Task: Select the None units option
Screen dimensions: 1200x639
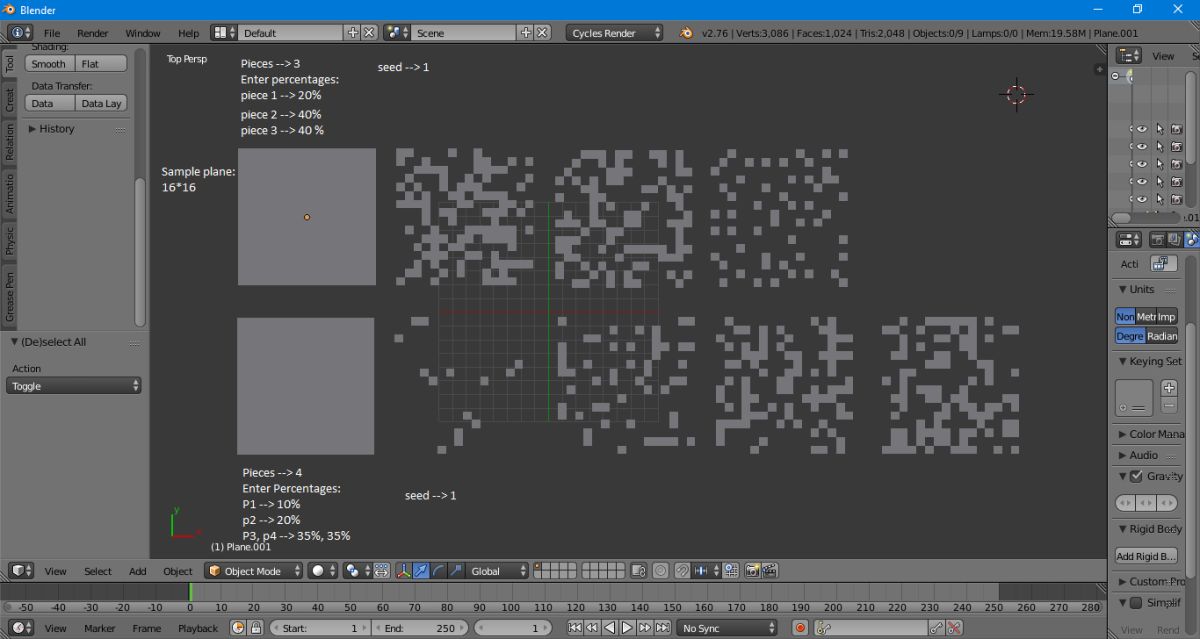Action: click(1125, 316)
